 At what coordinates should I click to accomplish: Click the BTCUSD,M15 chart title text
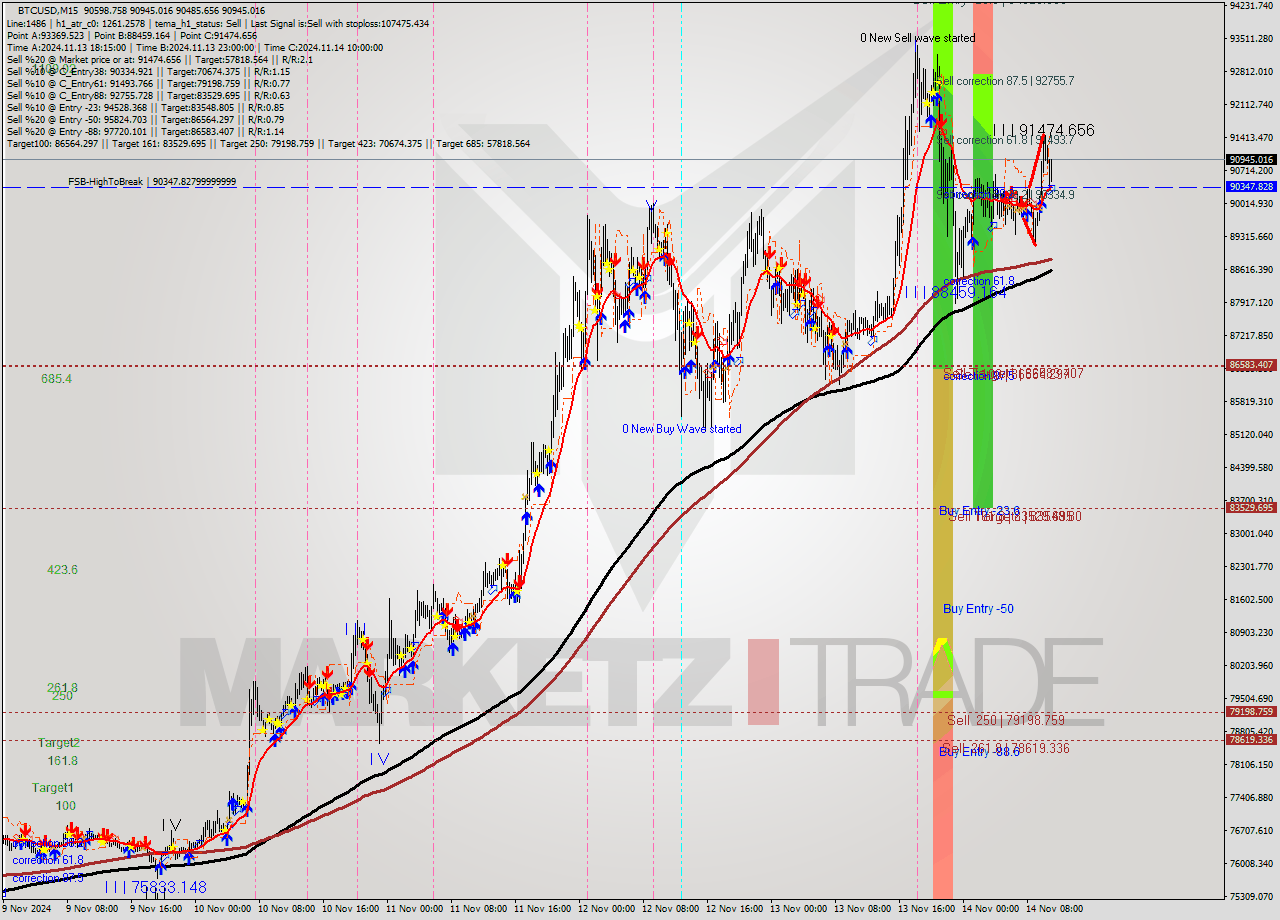(49, 10)
